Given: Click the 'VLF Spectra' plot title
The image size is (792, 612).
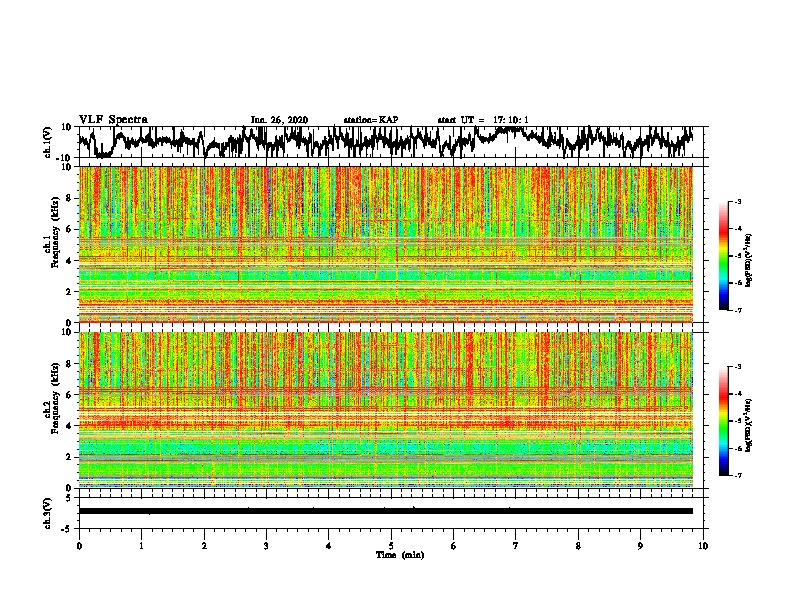Looking at the screenshot, I should [x=113, y=120].
